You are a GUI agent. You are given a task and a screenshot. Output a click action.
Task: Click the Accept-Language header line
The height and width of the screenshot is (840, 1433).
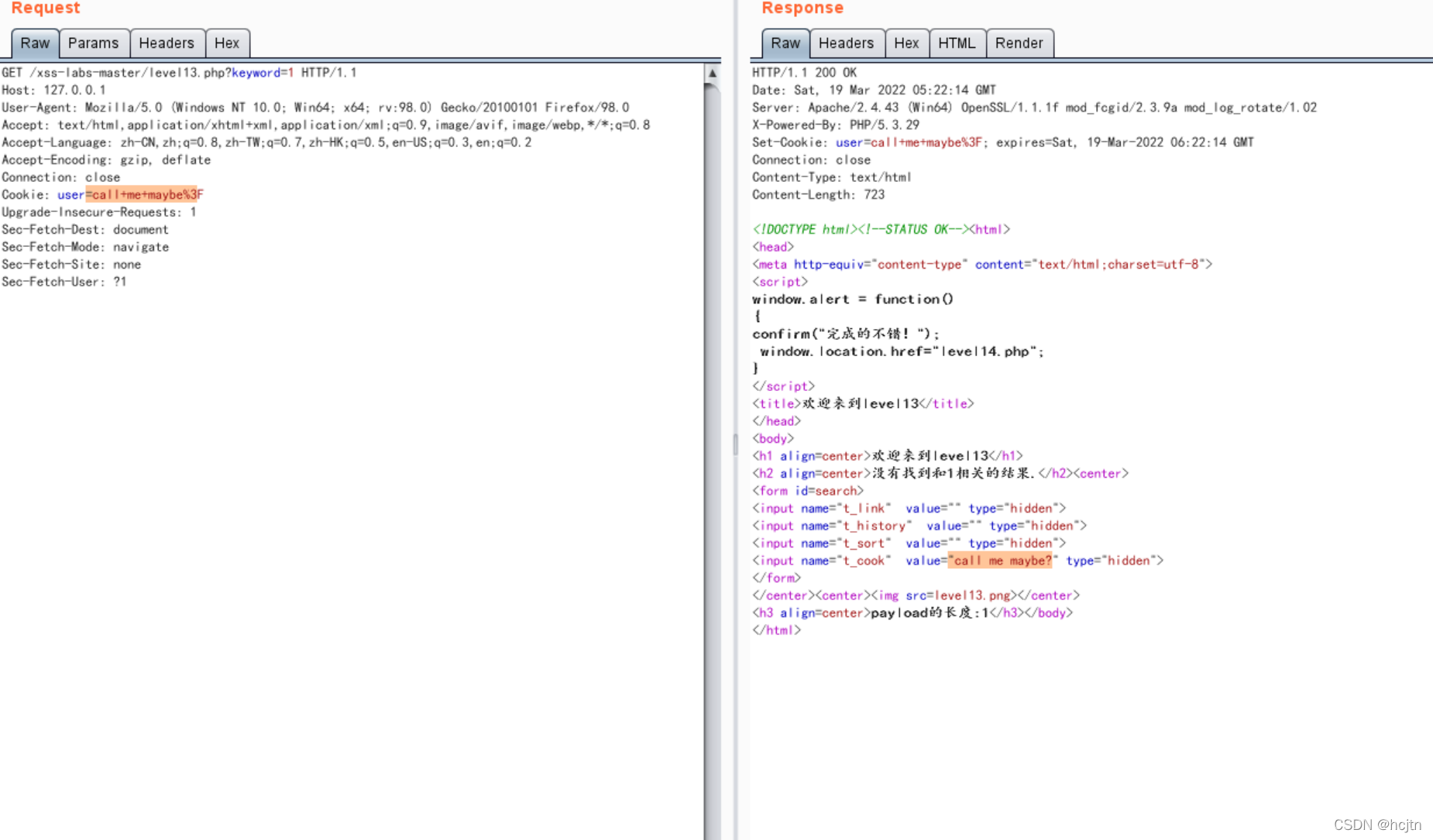[266, 142]
